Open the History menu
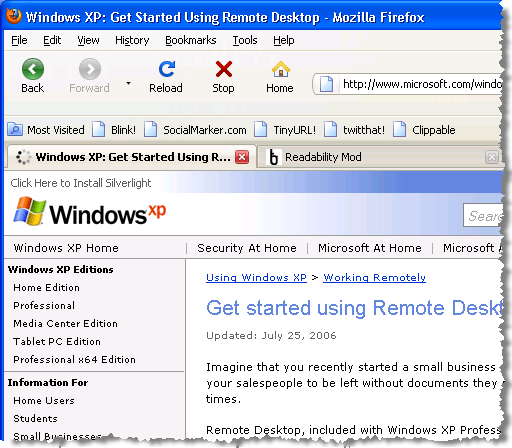The width and height of the screenshot is (512, 448). [132, 40]
